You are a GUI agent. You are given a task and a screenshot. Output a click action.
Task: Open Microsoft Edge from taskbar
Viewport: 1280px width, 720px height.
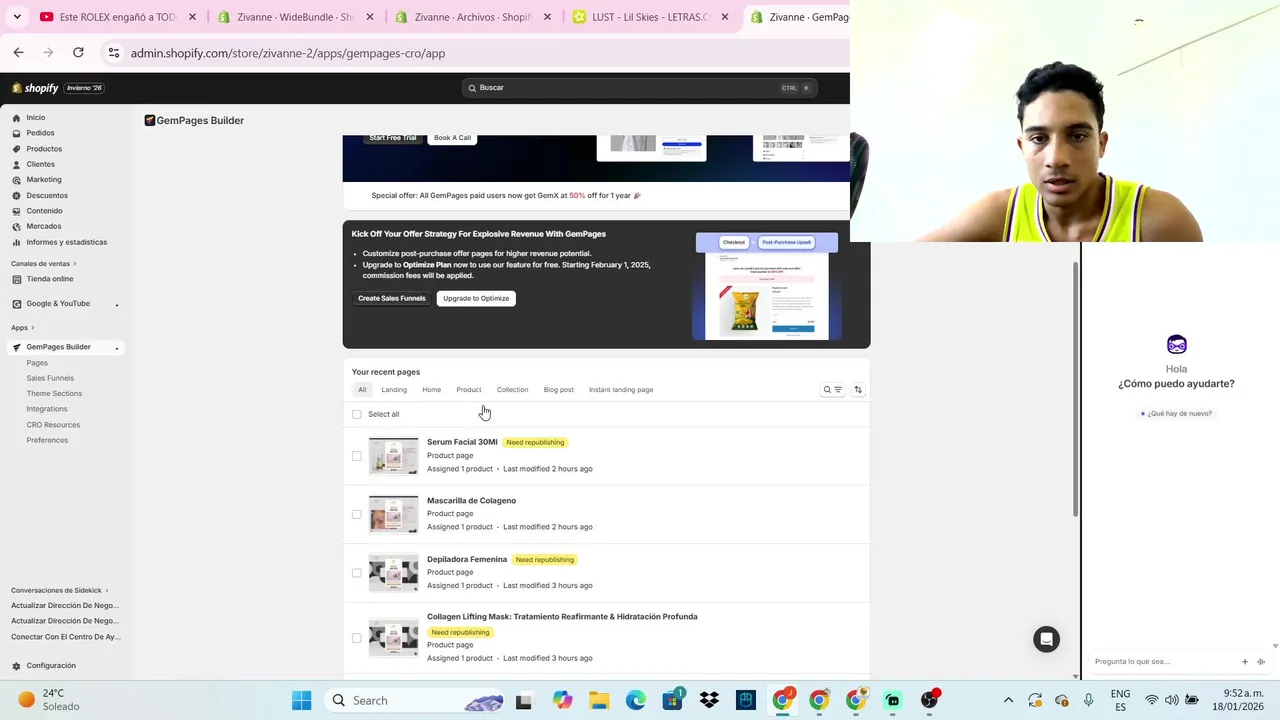[x=636, y=700]
